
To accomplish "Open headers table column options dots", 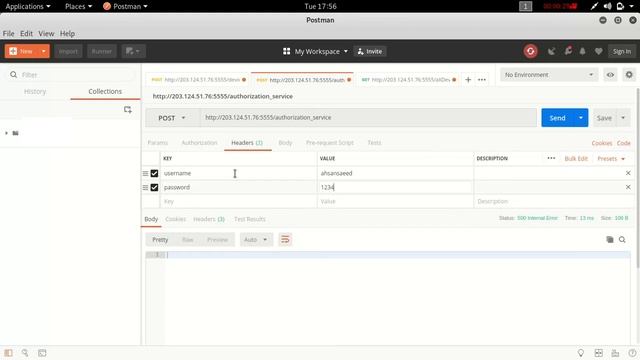I will pyautogui.click(x=551, y=158).
